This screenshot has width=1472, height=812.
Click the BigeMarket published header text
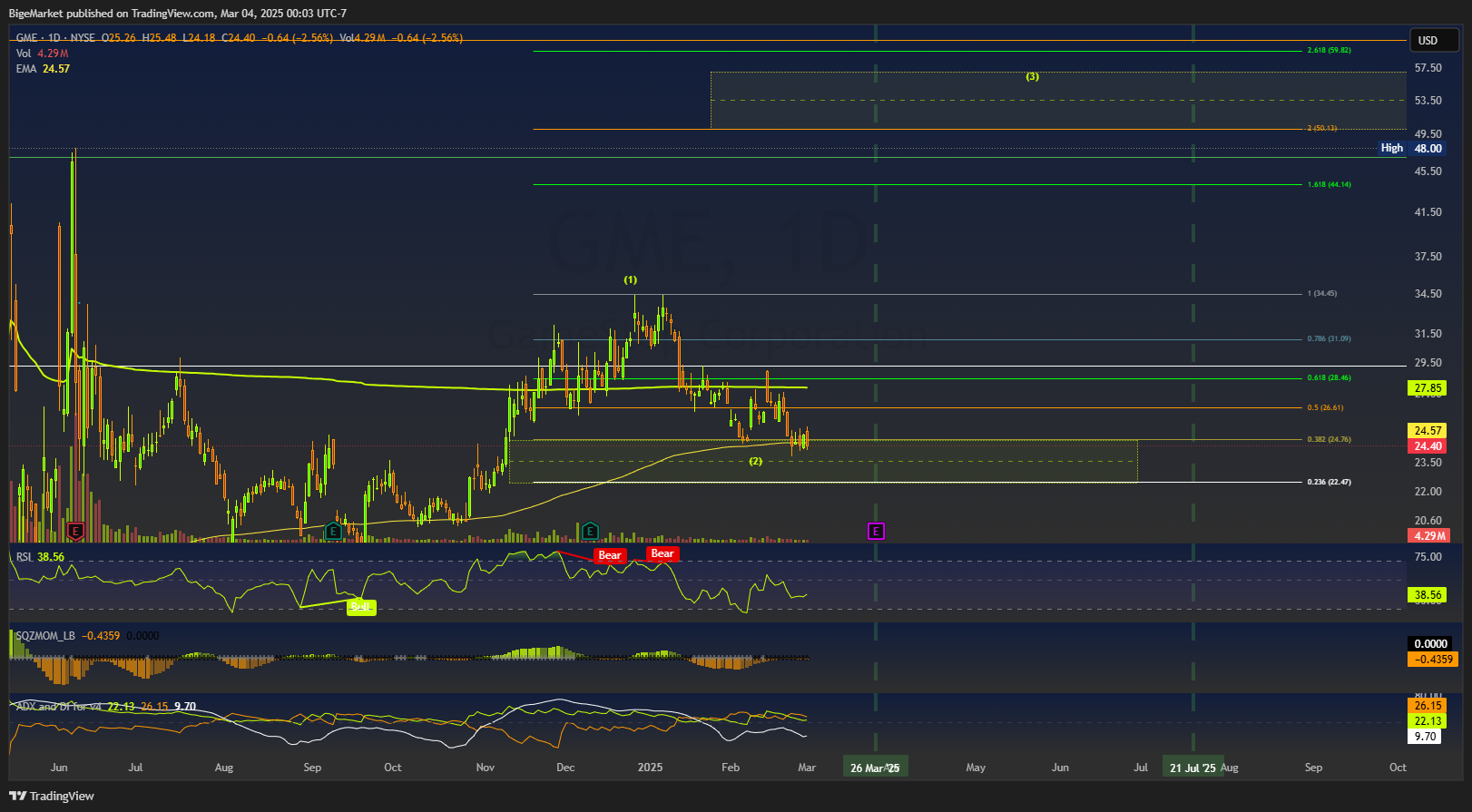pyautogui.click(x=178, y=14)
